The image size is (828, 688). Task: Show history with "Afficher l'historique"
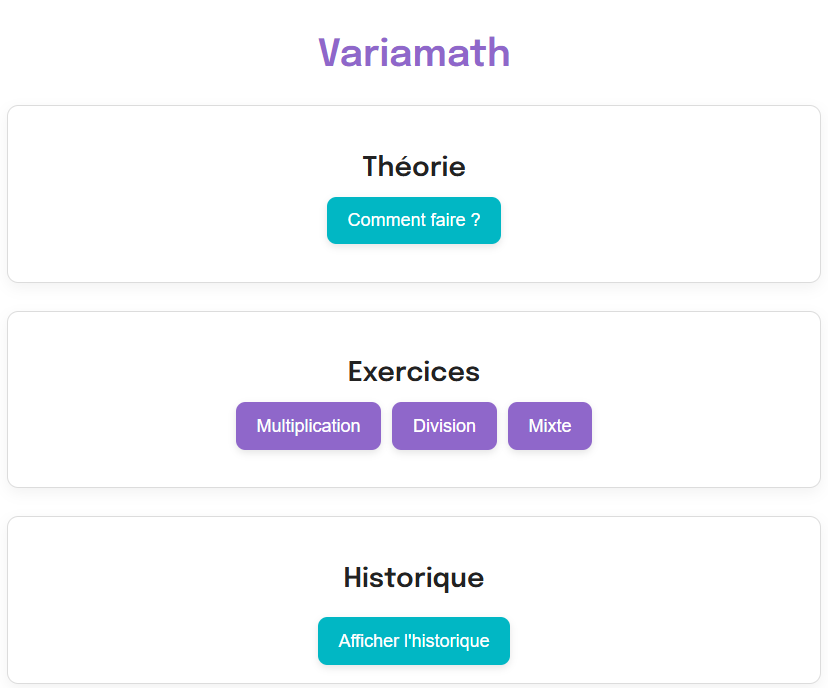pos(413,641)
